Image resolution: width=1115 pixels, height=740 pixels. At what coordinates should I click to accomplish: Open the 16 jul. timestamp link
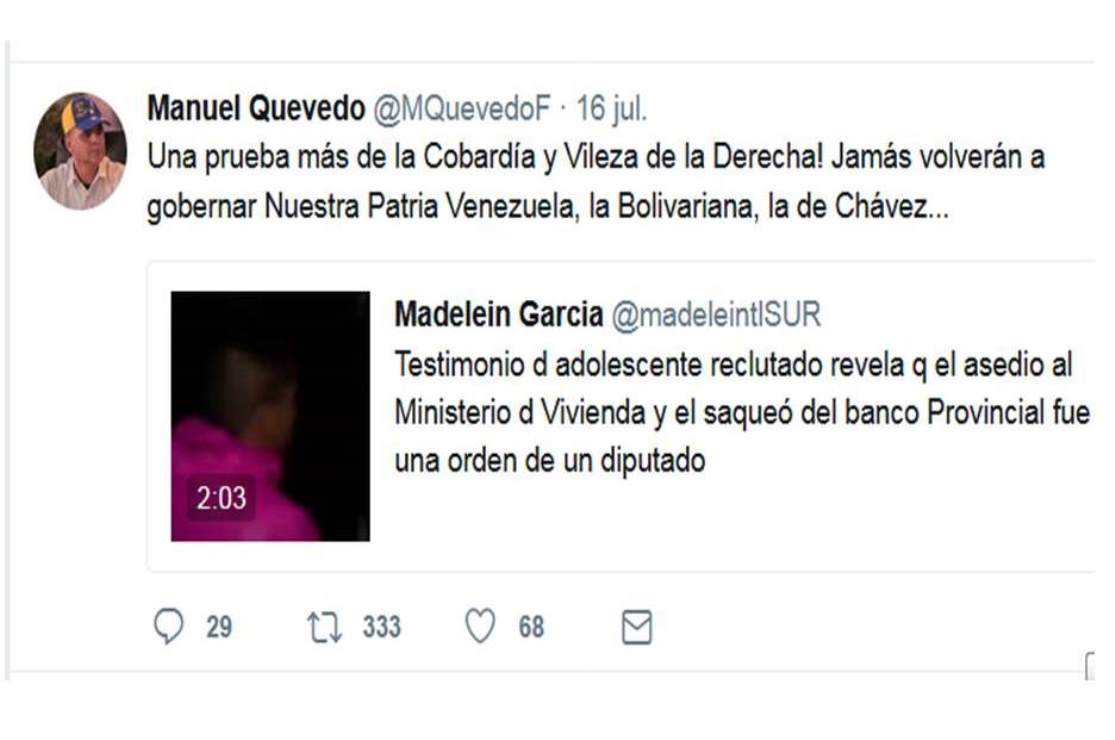click(x=612, y=109)
